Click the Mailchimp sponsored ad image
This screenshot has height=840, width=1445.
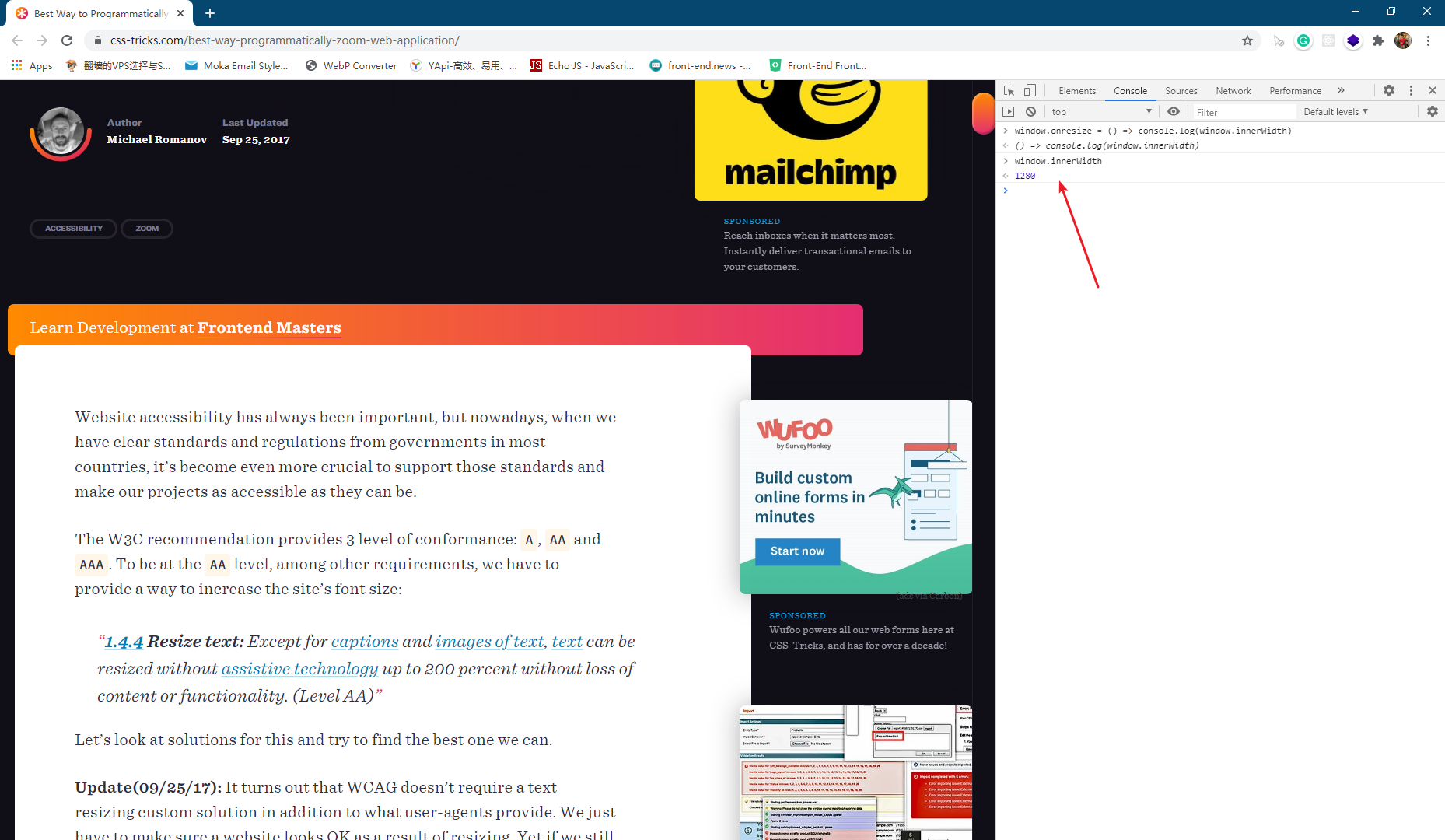click(810, 140)
